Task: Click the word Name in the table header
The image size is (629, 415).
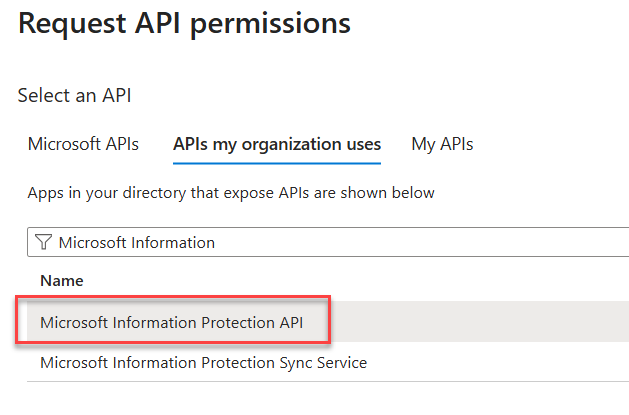Action: [x=61, y=281]
